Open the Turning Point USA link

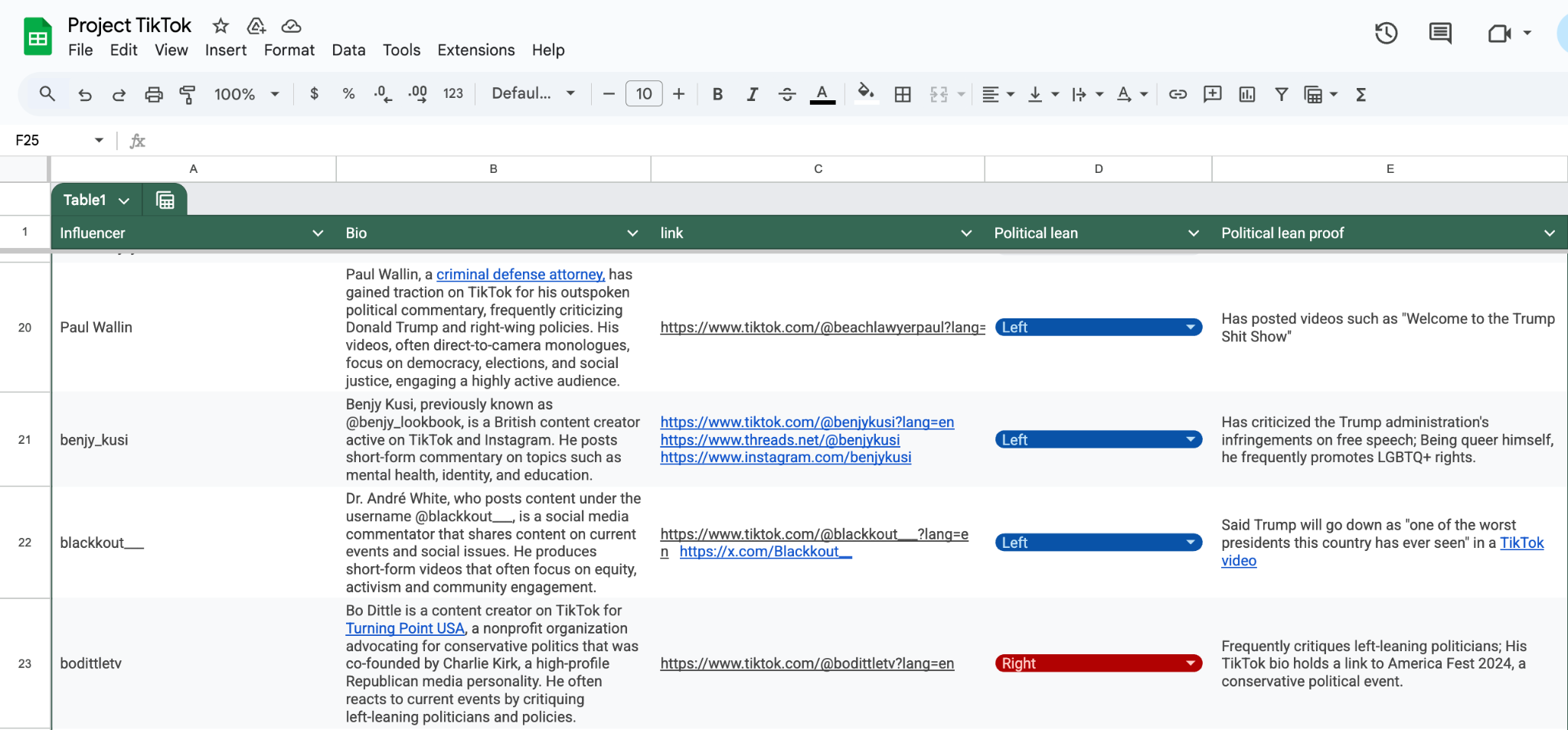(x=405, y=628)
